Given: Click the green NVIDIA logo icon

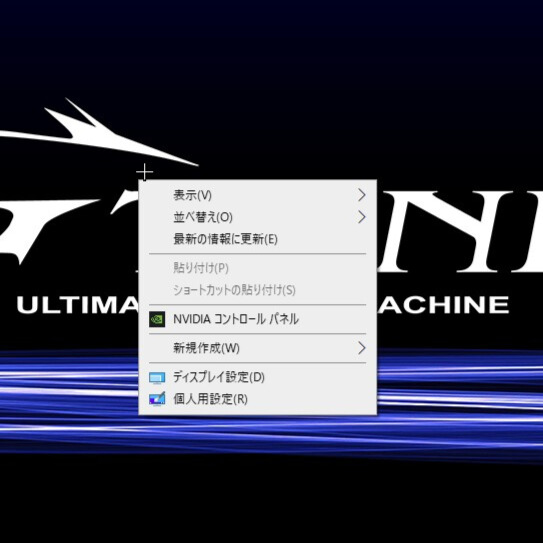Looking at the screenshot, I should click(x=157, y=319).
